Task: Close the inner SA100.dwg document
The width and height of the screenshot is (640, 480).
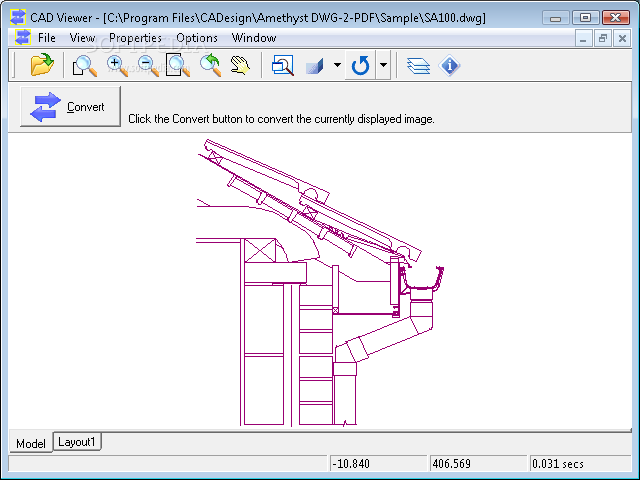Action: [622, 39]
